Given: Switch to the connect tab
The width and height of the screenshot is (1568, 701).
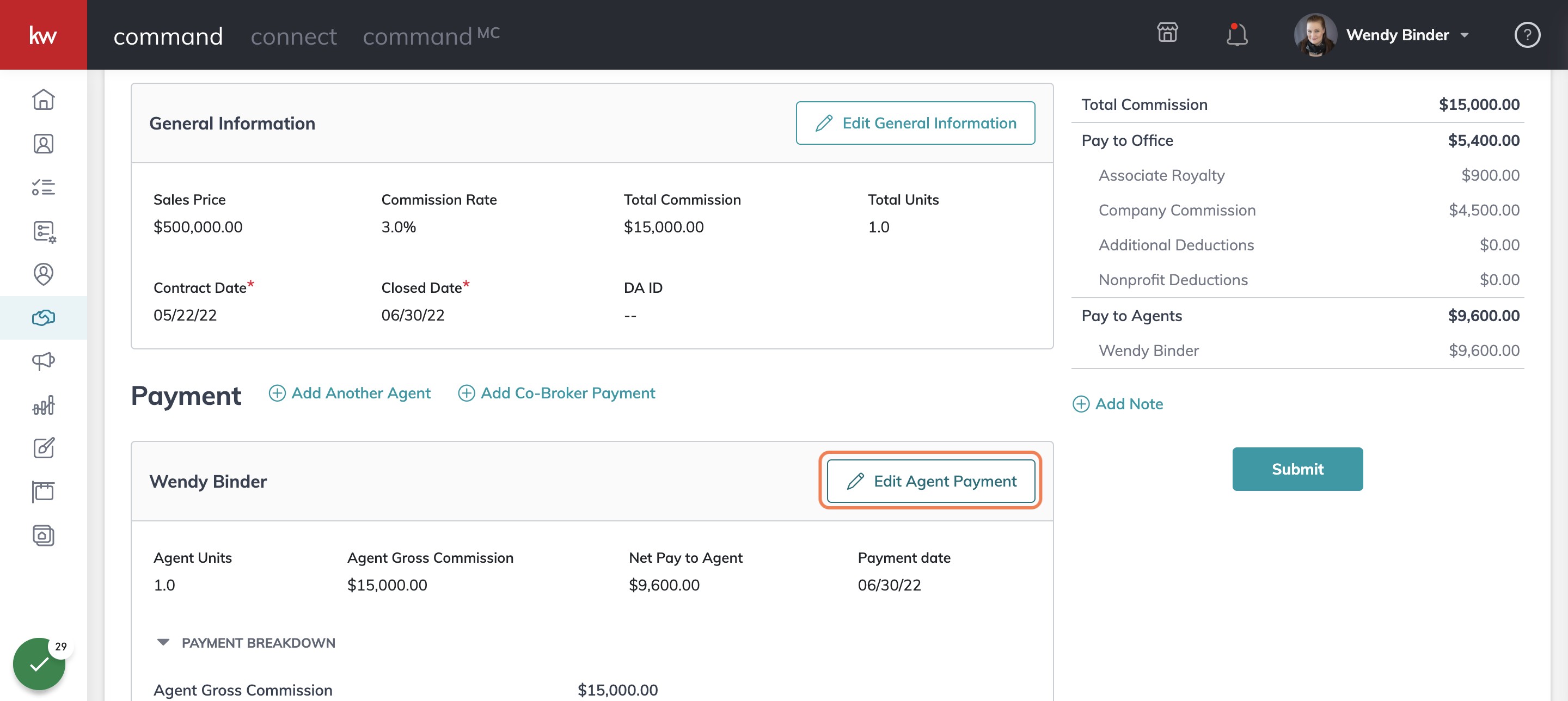Looking at the screenshot, I should pyautogui.click(x=293, y=36).
